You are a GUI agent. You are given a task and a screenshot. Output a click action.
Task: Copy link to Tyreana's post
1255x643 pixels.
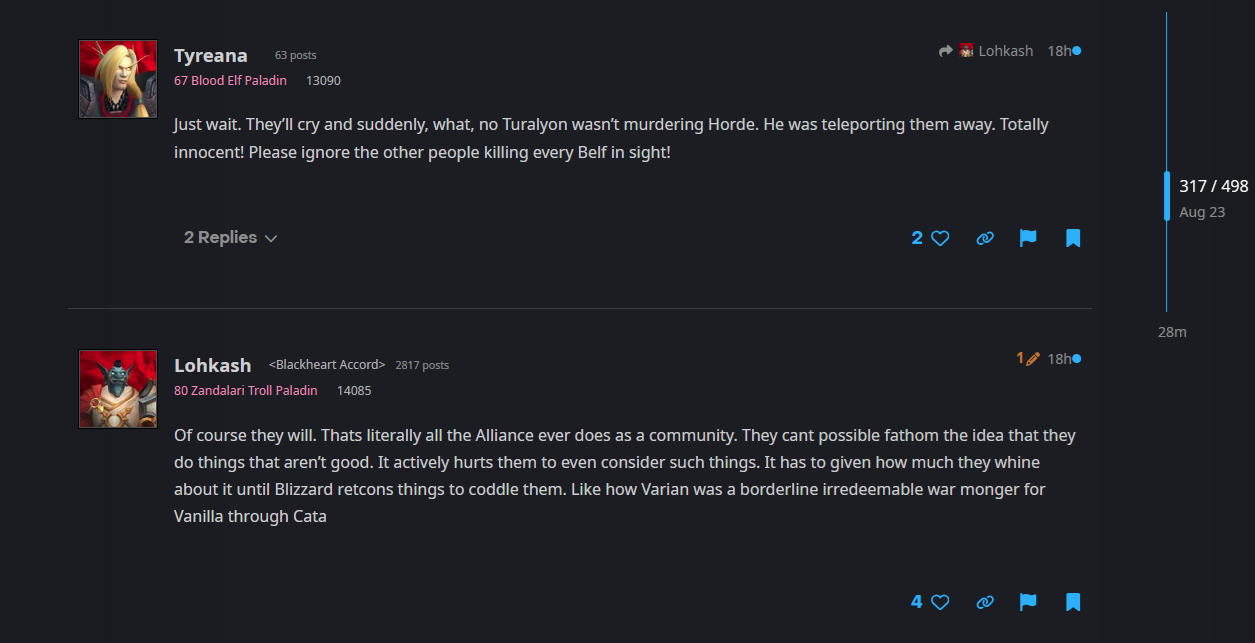pyautogui.click(x=985, y=238)
